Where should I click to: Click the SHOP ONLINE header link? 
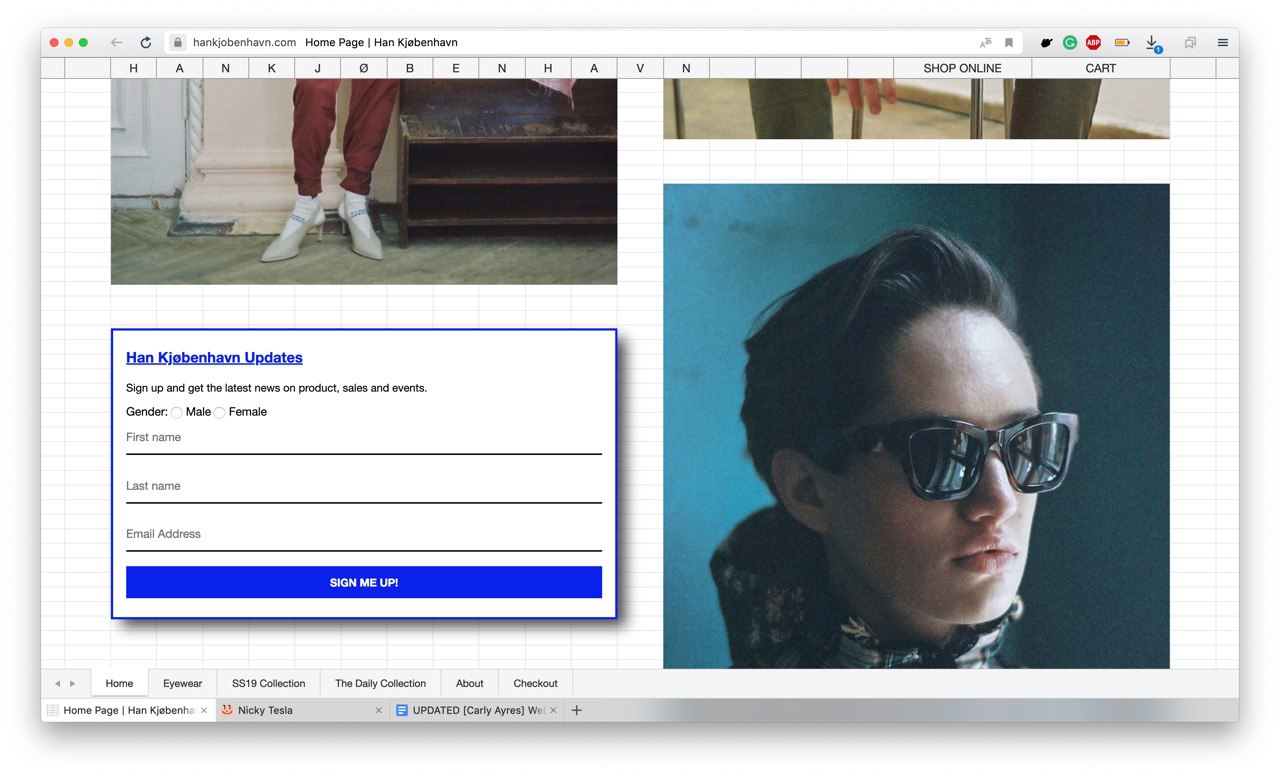click(962, 68)
